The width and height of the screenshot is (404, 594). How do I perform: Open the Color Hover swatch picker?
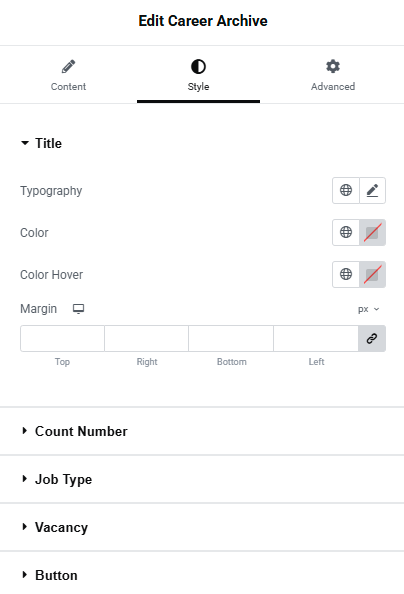pos(373,274)
